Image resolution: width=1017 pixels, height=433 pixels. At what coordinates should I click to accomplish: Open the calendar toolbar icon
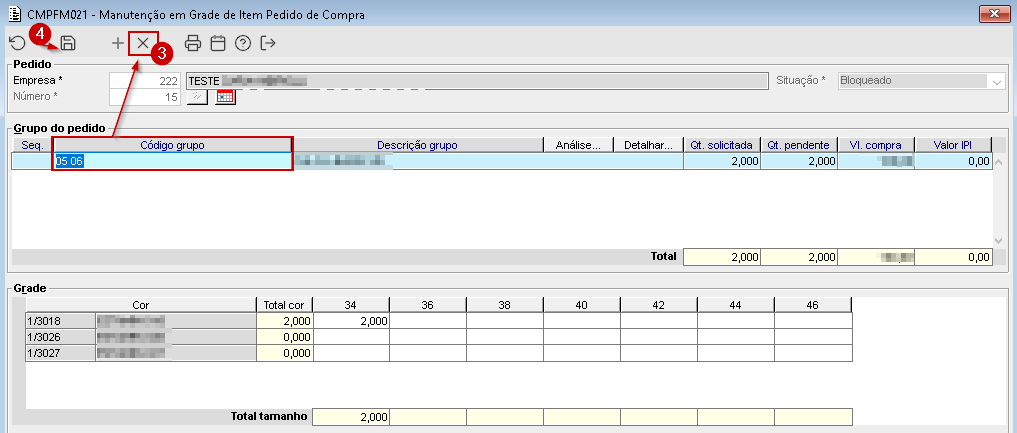point(218,43)
